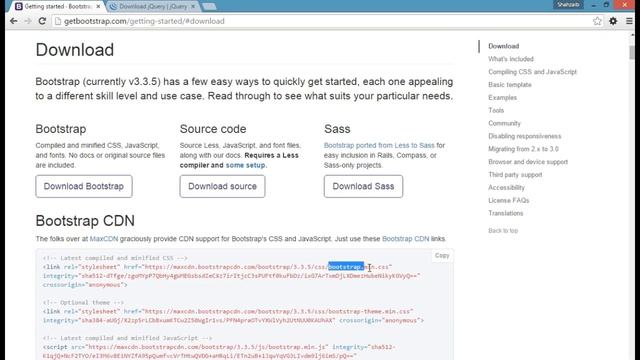Reload the page with the refresh icon
This screenshot has width=640, height=360.
click(x=42, y=21)
